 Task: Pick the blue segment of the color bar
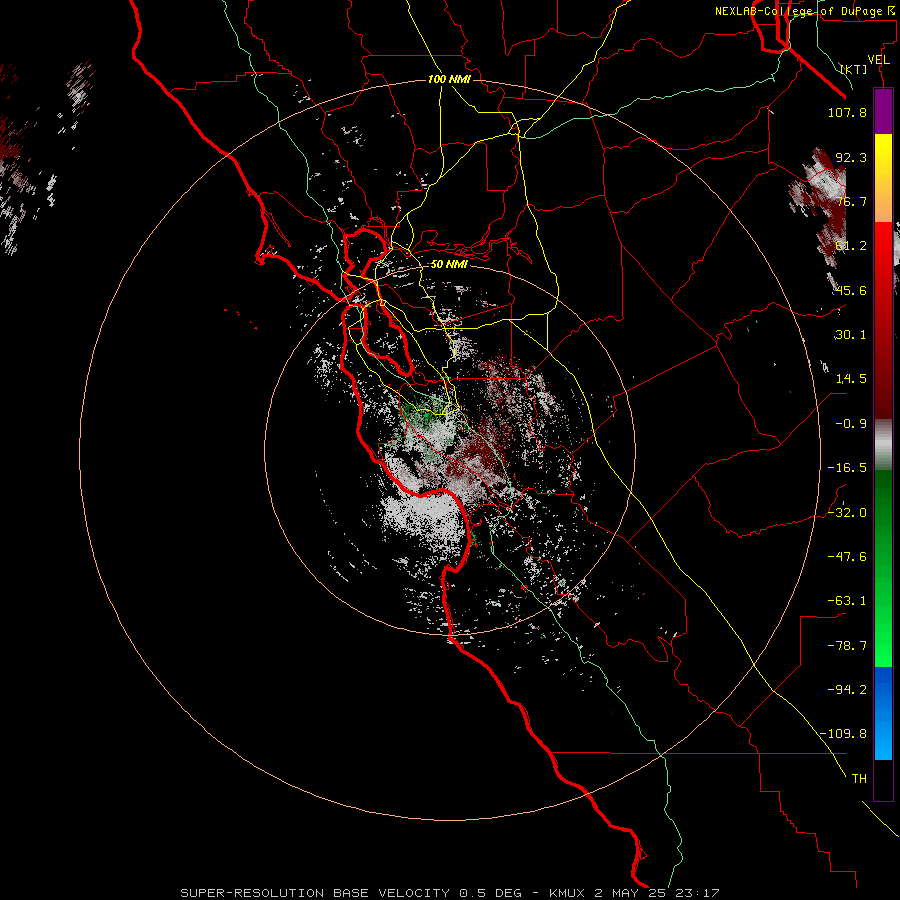(883, 713)
